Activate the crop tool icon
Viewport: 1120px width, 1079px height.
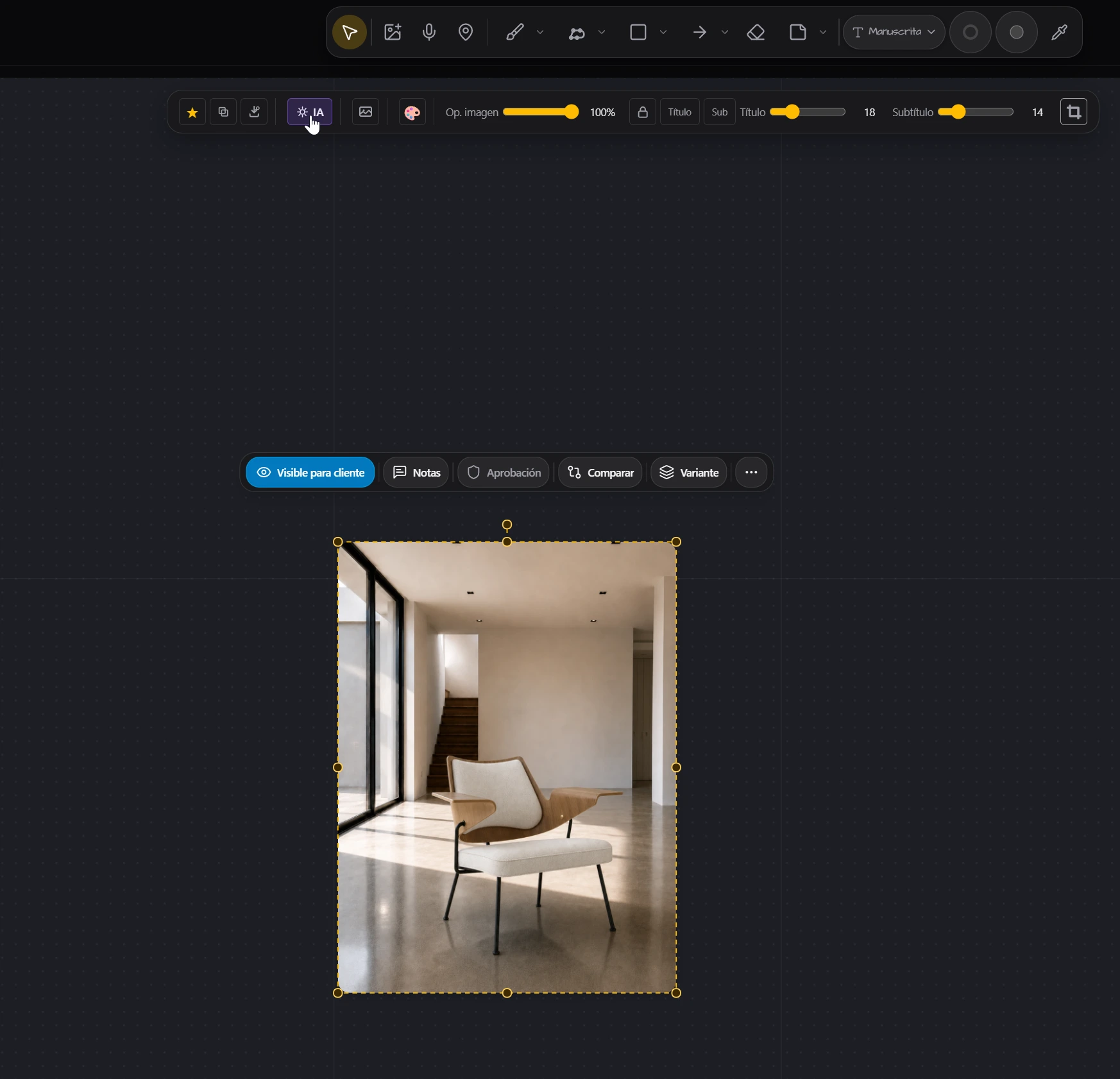coord(1074,112)
